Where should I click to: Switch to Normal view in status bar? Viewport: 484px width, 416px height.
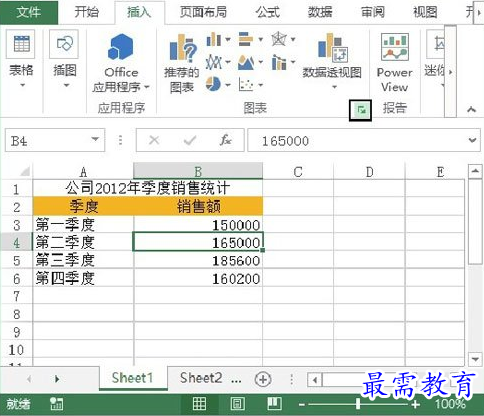point(199,404)
